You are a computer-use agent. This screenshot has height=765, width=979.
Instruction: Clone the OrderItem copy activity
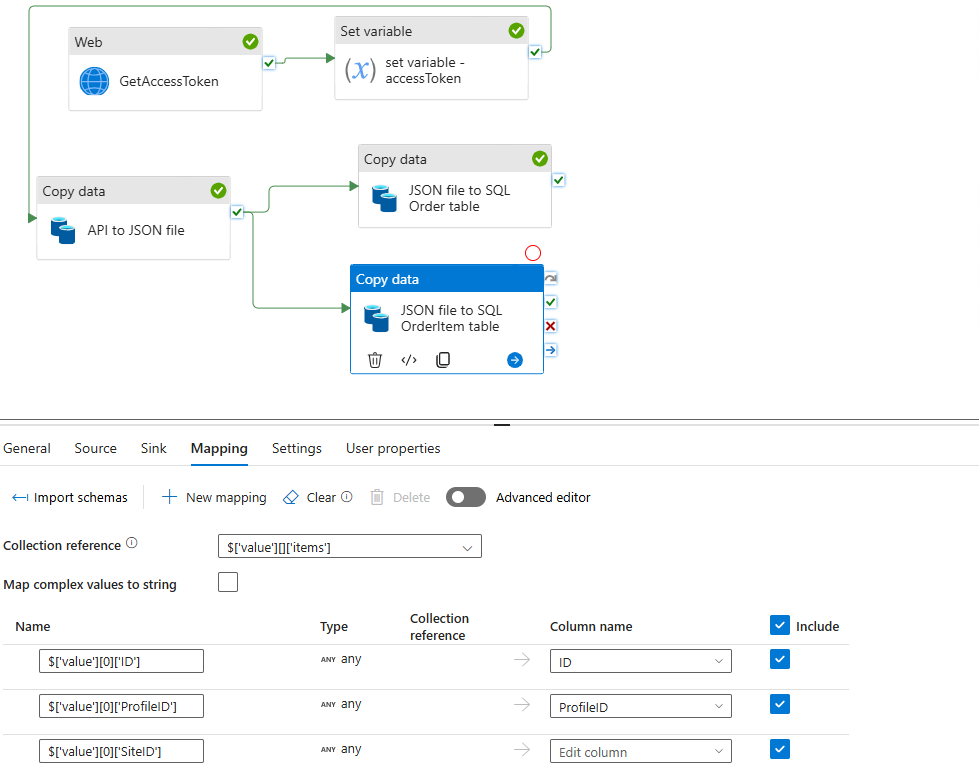(x=443, y=360)
